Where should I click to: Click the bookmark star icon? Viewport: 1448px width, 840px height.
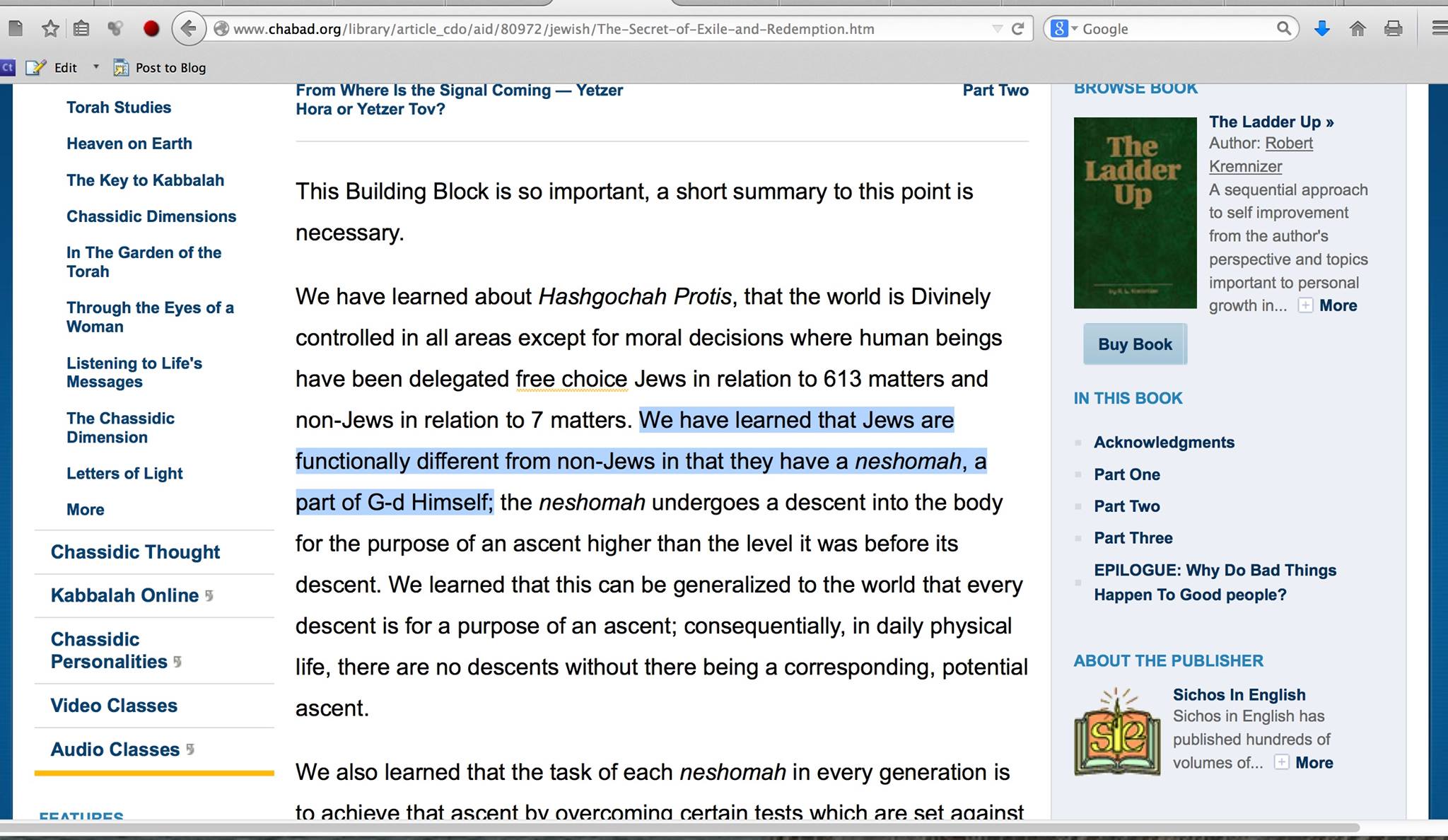pos(50,29)
